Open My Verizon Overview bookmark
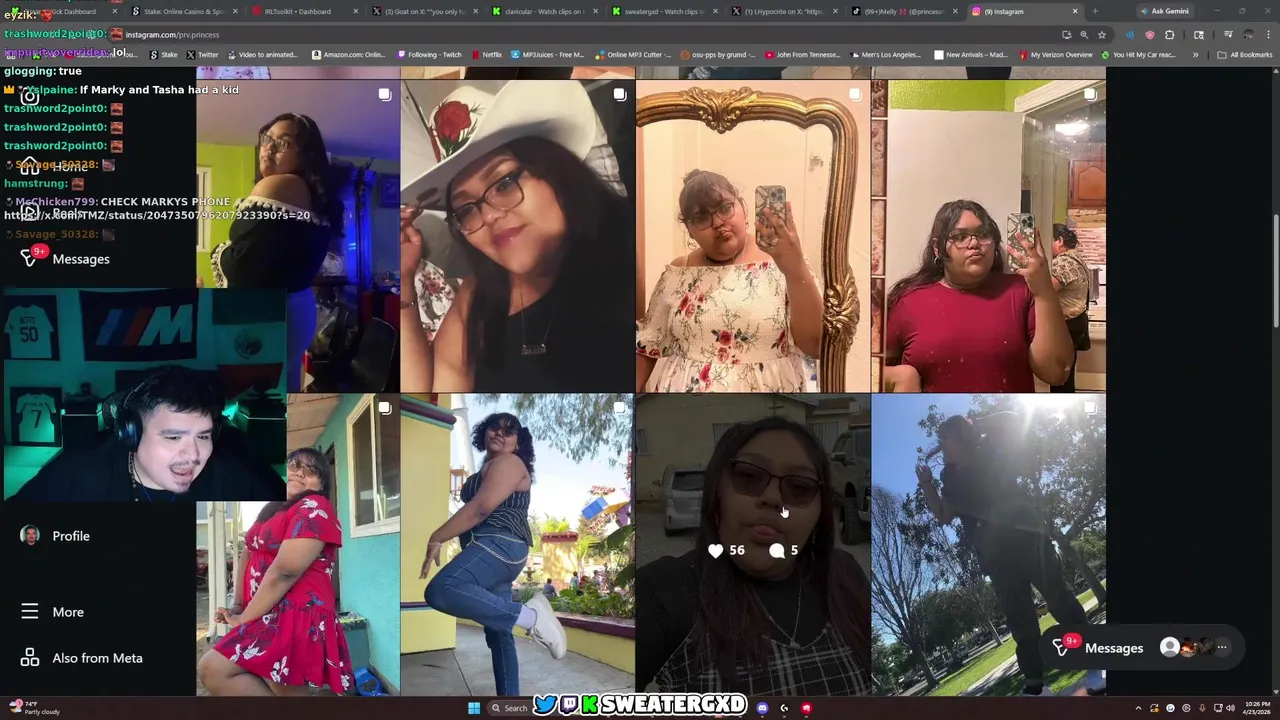Image resolution: width=1280 pixels, height=720 pixels. tap(1055, 55)
